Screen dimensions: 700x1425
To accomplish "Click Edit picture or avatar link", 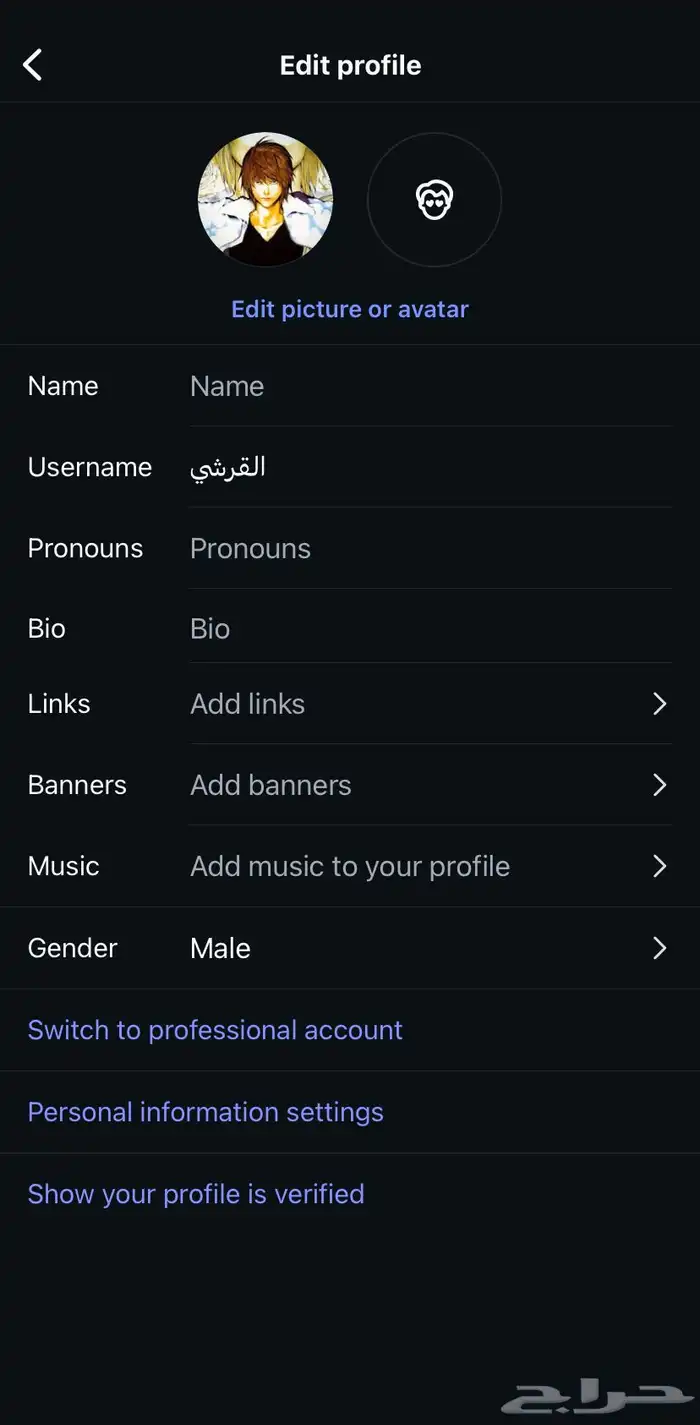I will click(350, 309).
